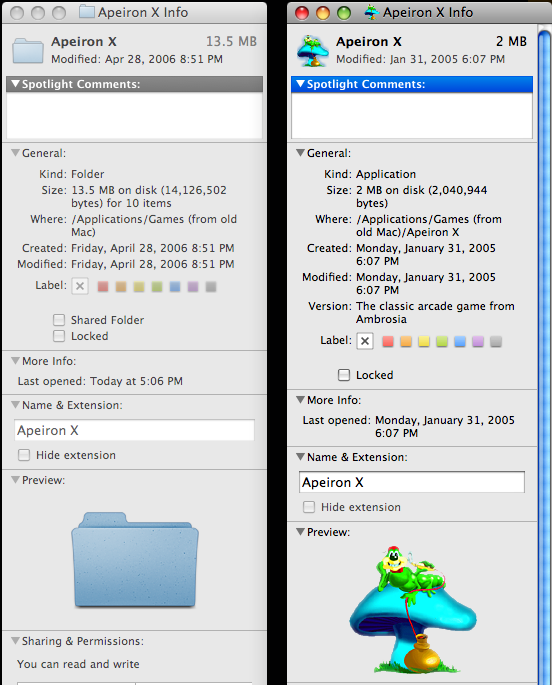The width and height of the screenshot is (552, 685).
Task: Click the mushroom app icon in right Info header
Action: click(x=313, y=51)
